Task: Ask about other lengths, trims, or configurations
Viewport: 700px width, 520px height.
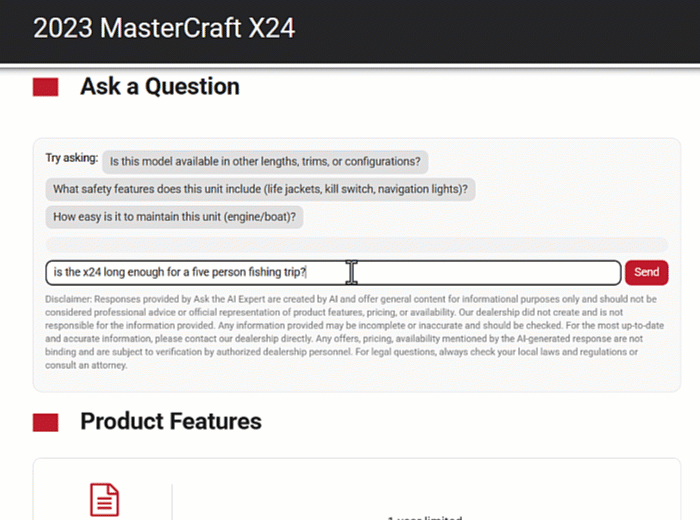Action: coord(265,162)
